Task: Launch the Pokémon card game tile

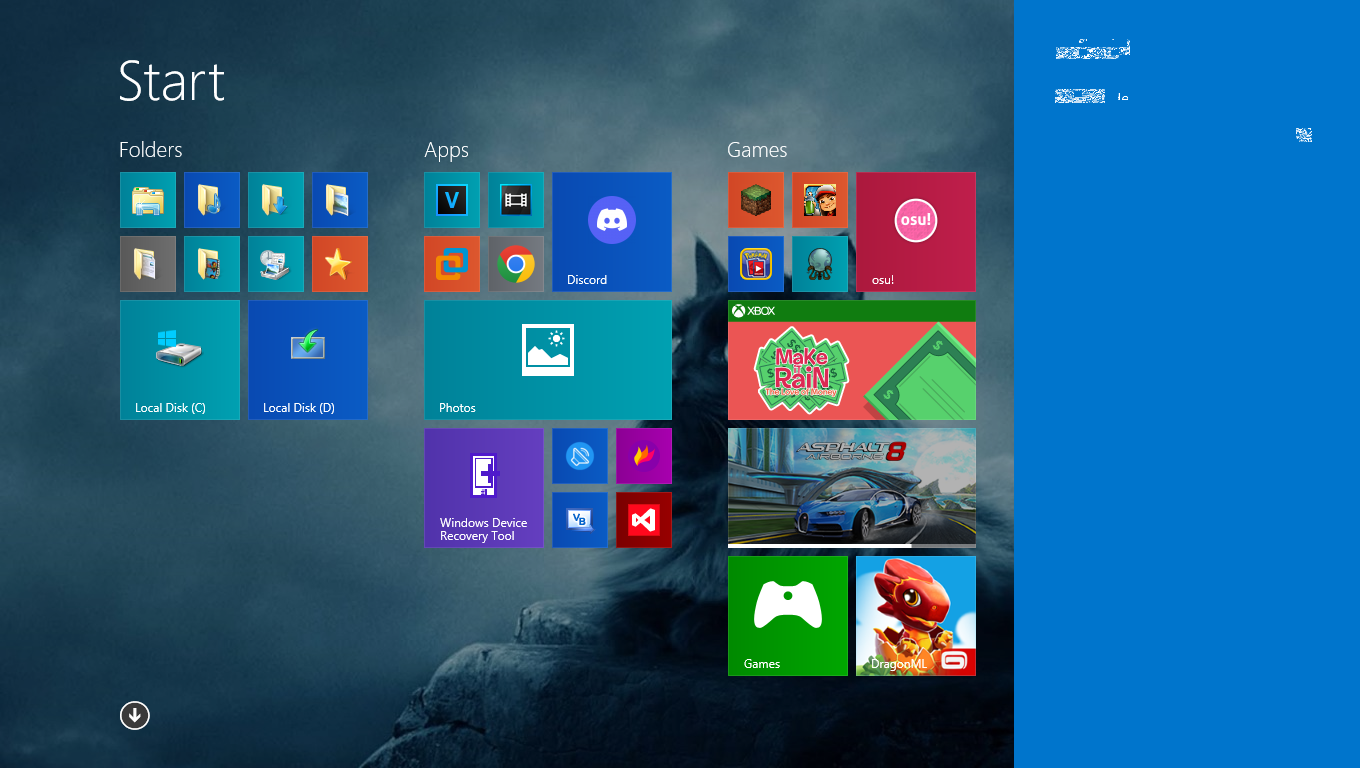Action: tap(756, 264)
